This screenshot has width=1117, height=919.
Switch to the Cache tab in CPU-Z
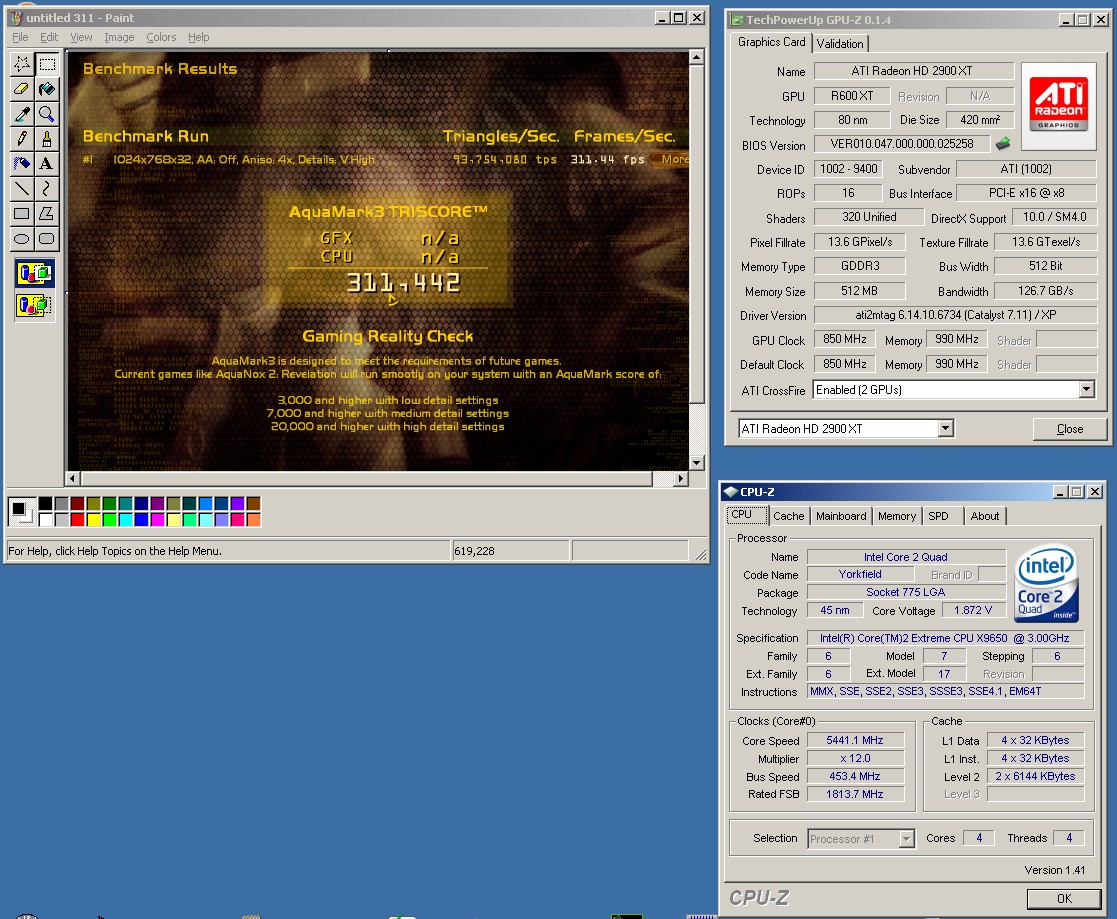[x=789, y=516]
